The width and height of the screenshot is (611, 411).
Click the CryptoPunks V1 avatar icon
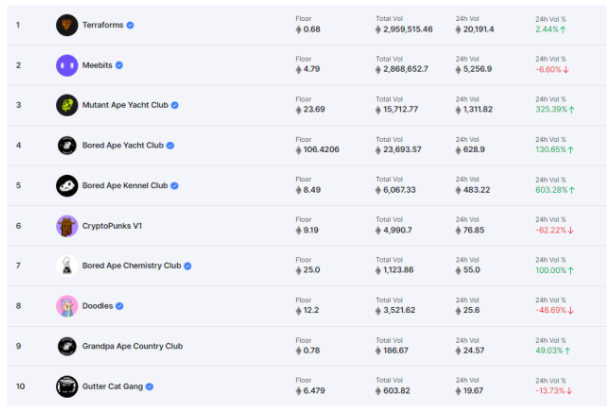67,226
